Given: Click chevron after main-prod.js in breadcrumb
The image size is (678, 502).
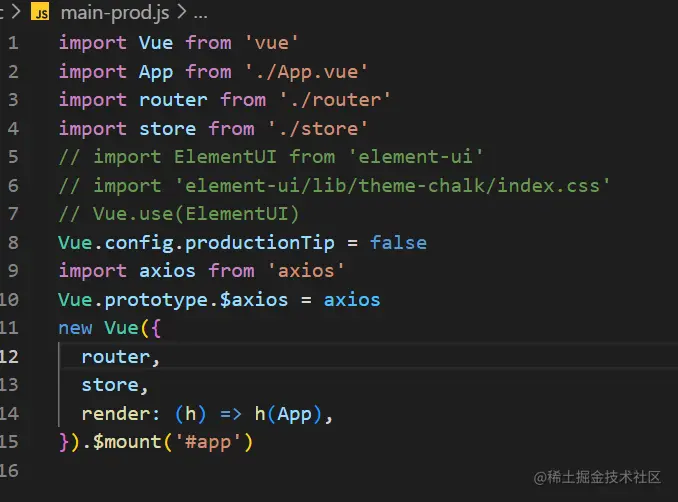Looking at the screenshot, I should pyautogui.click(x=182, y=13).
